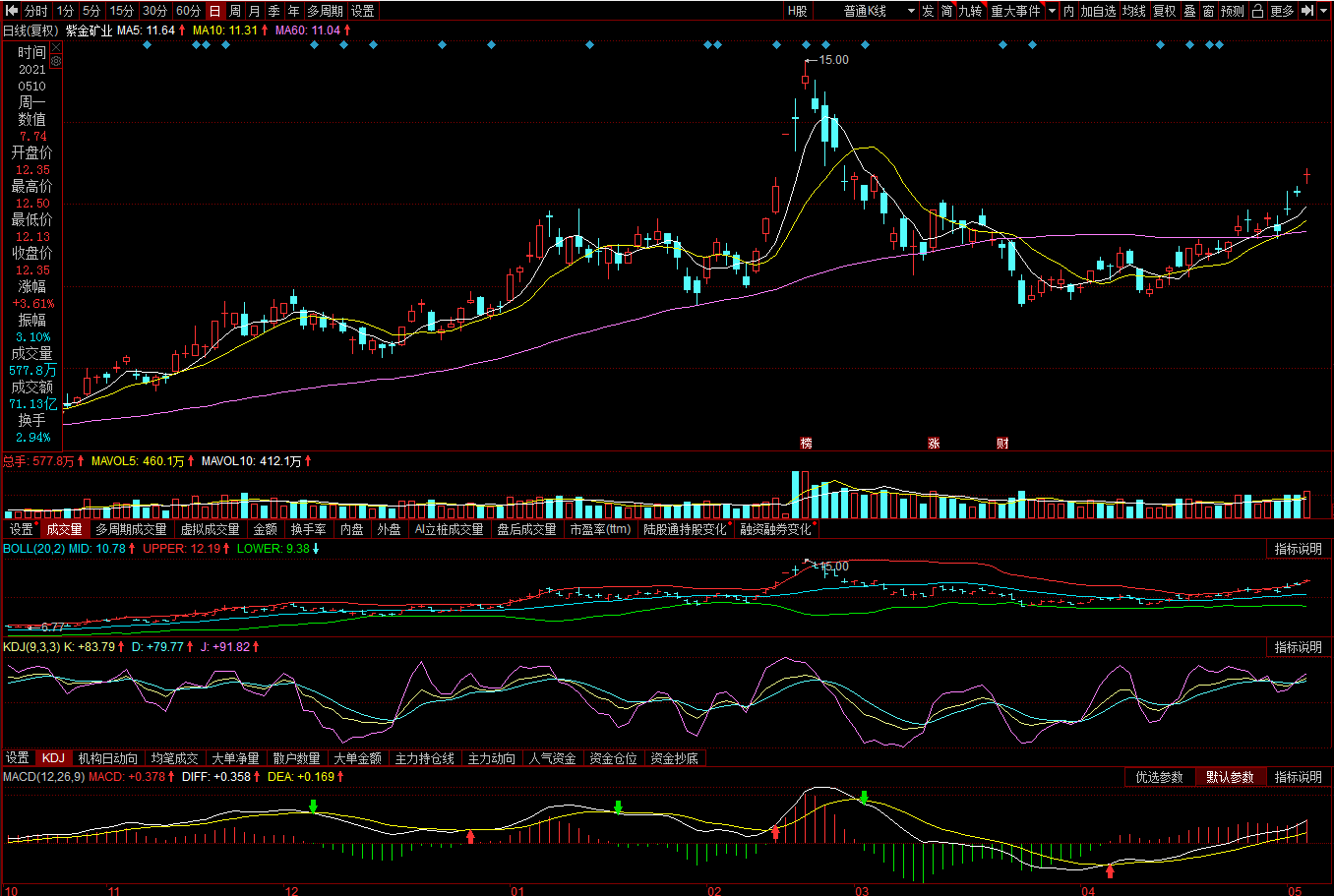Open the 设置 button in the top period bar
The height and width of the screenshot is (896, 1334).
tap(363, 11)
